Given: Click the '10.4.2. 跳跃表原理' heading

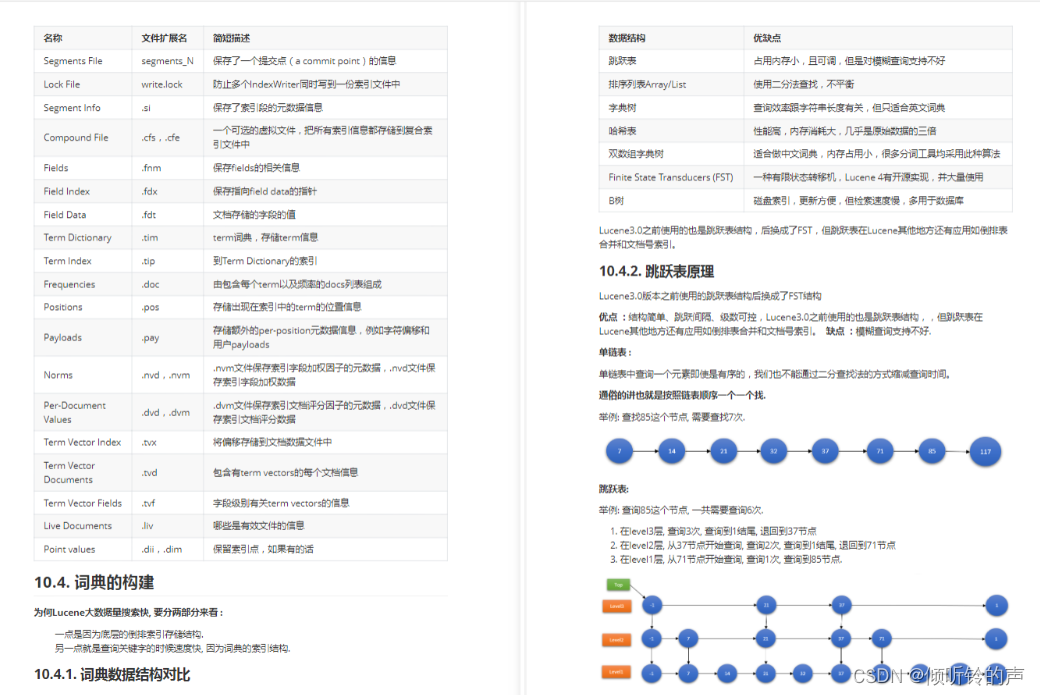Looking at the screenshot, I should point(656,271).
